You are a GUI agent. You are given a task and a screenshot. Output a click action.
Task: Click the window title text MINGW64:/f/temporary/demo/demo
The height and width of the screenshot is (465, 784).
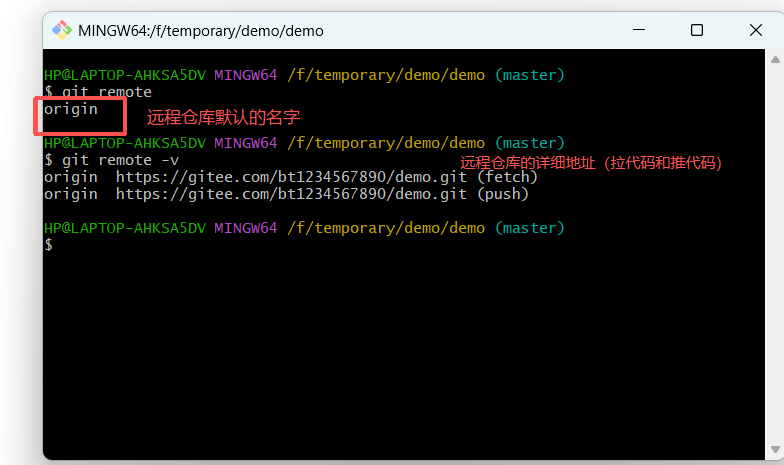(200, 31)
